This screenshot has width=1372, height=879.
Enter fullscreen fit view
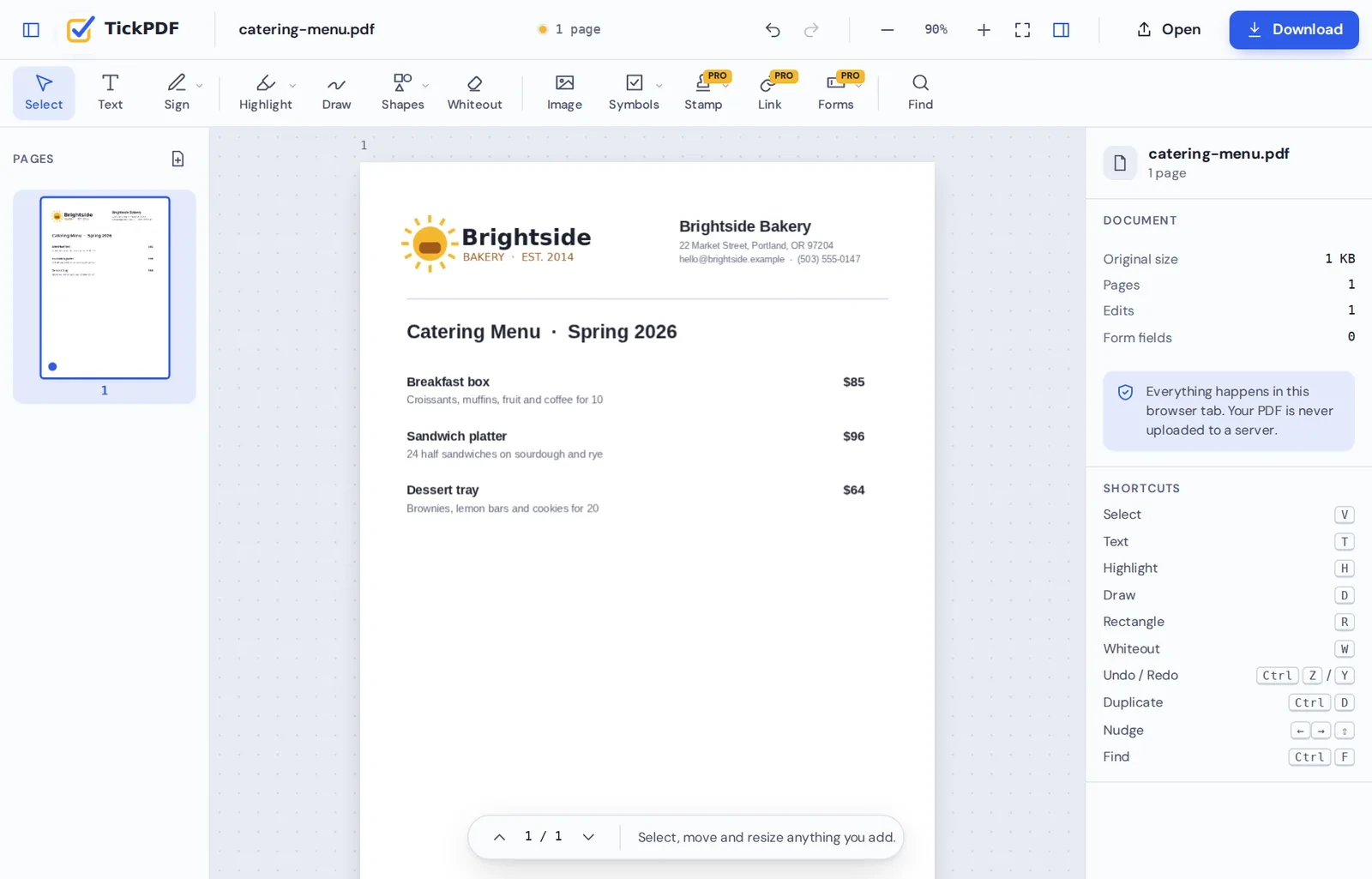click(1022, 30)
